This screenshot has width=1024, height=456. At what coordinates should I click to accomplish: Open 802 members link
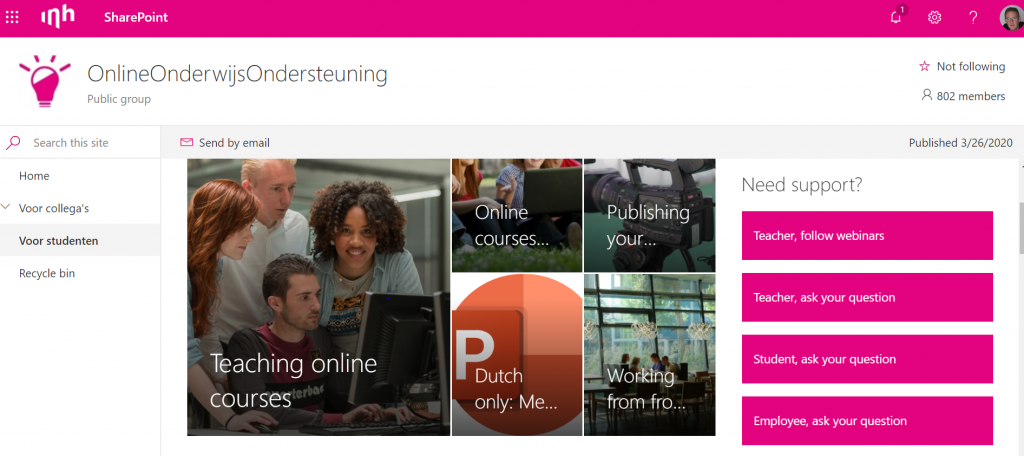point(963,96)
